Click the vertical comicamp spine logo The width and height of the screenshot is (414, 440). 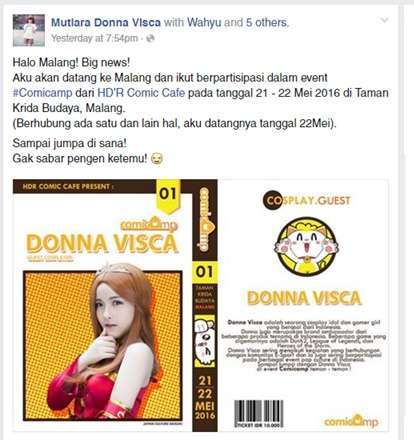click(x=205, y=220)
